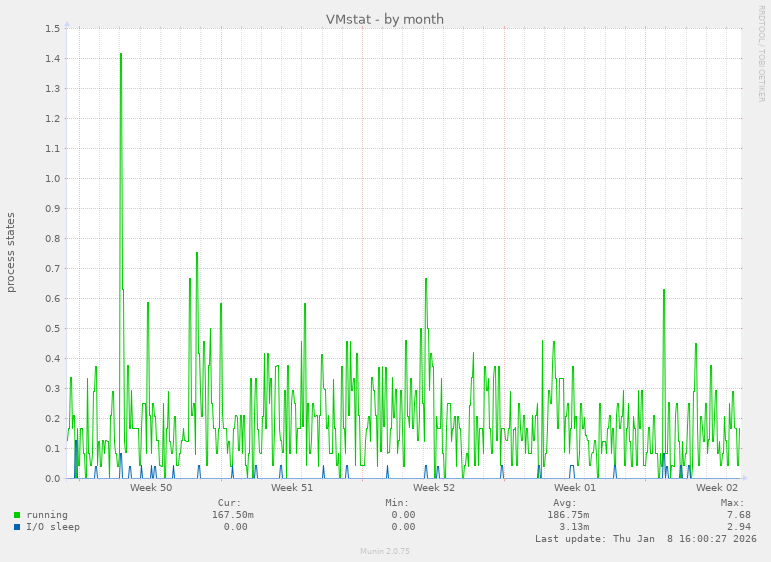
Task: Click the 0.5 y-axis value
Action: click(53, 328)
